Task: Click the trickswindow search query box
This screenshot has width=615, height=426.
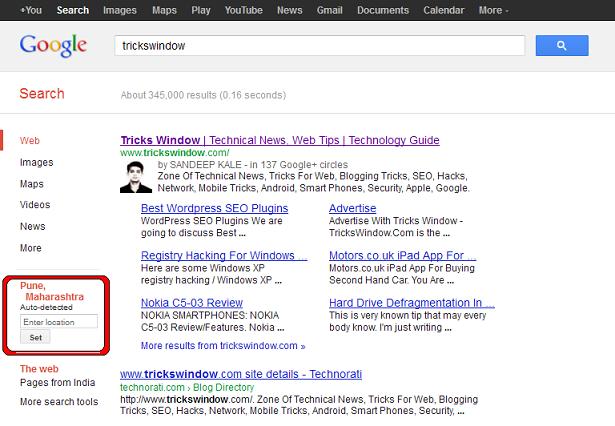Action: click(x=319, y=46)
